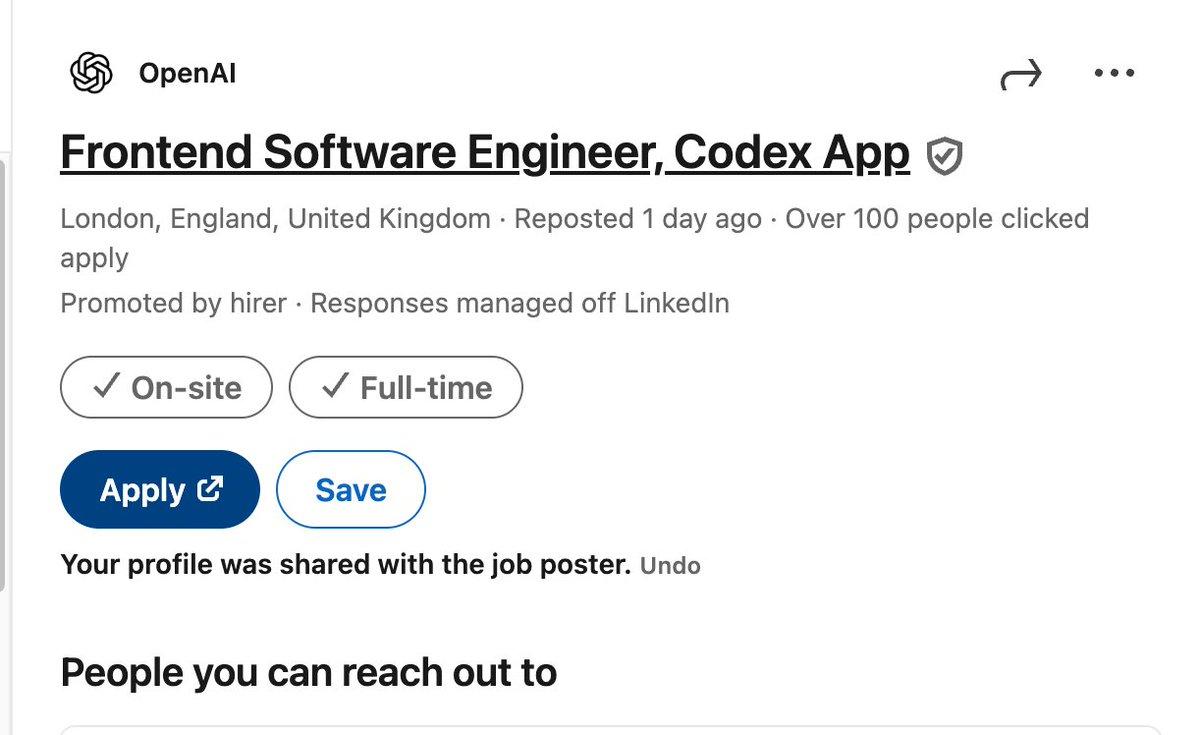Share the job with the arrow icon
The height and width of the screenshot is (735, 1200).
1021,75
